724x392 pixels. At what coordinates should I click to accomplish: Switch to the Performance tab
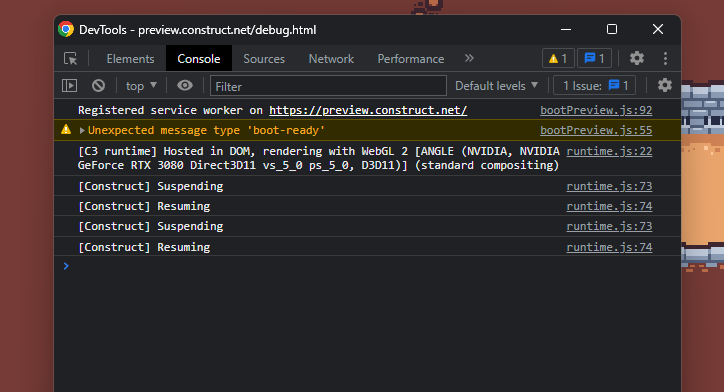(410, 59)
